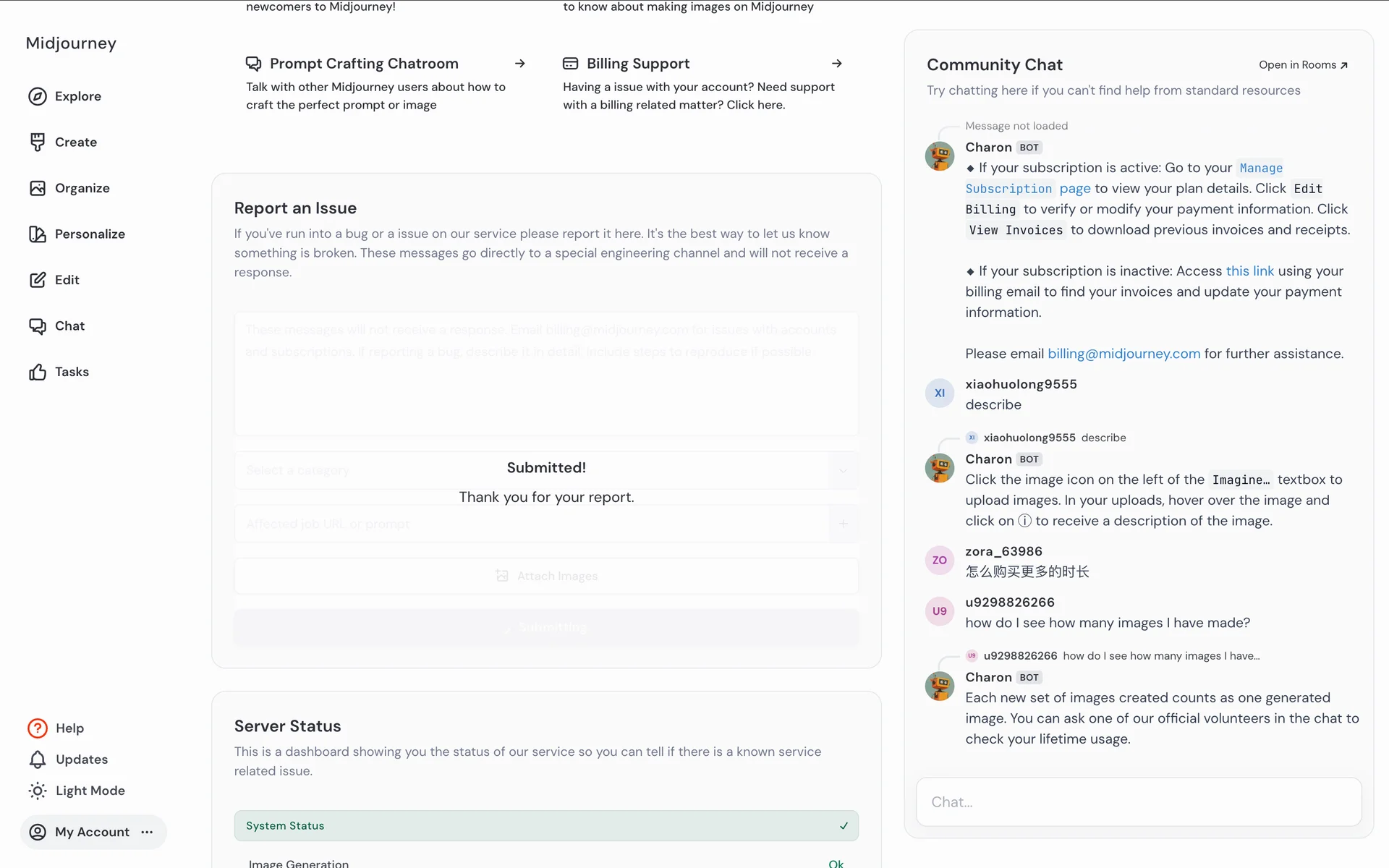Open Create via its paintbrush icon

38,142
